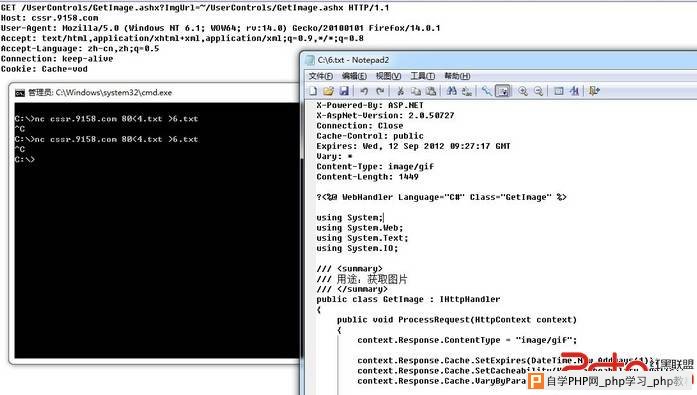Click the 'Content-Type: image/gif' header line
The image size is (697, 395).
[x=375, y=167]
